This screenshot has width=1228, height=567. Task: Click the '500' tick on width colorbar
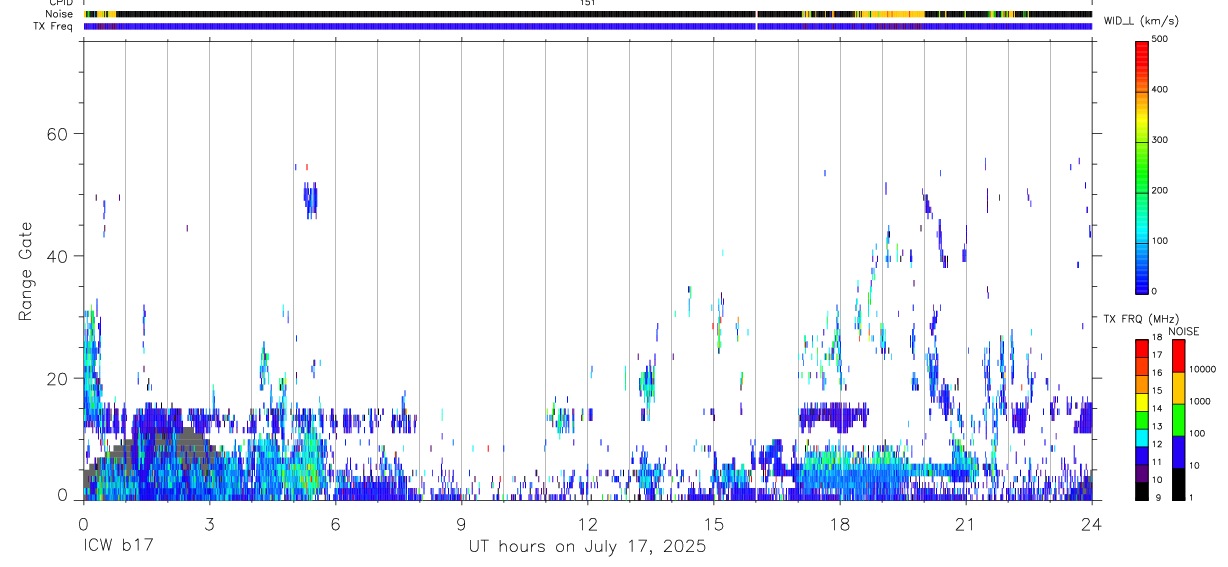[x=1160, y=39]
